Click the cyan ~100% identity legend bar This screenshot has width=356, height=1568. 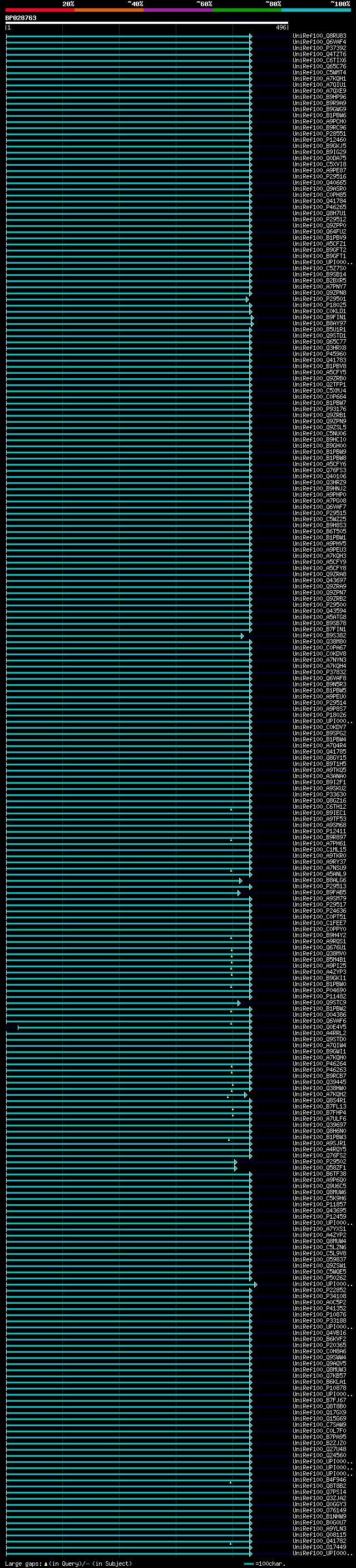point(316,10)
